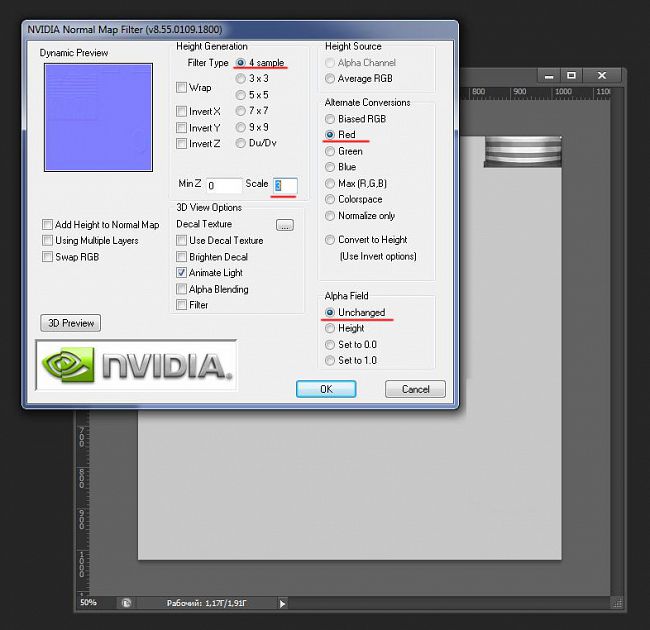The image size is (650, 630).
Task: Click the Scale value input field
Action: click(285, 185)
